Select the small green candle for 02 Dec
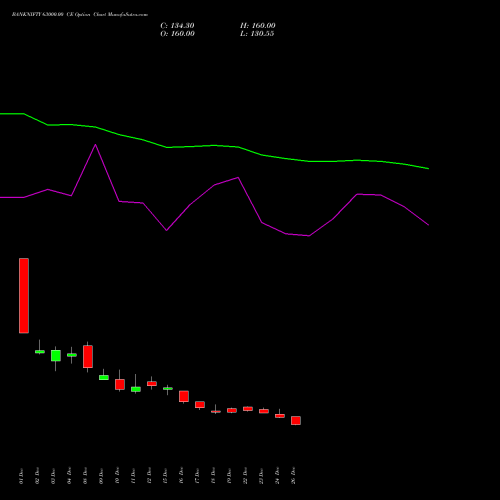The image size is (500, 500). click(40, 351)
